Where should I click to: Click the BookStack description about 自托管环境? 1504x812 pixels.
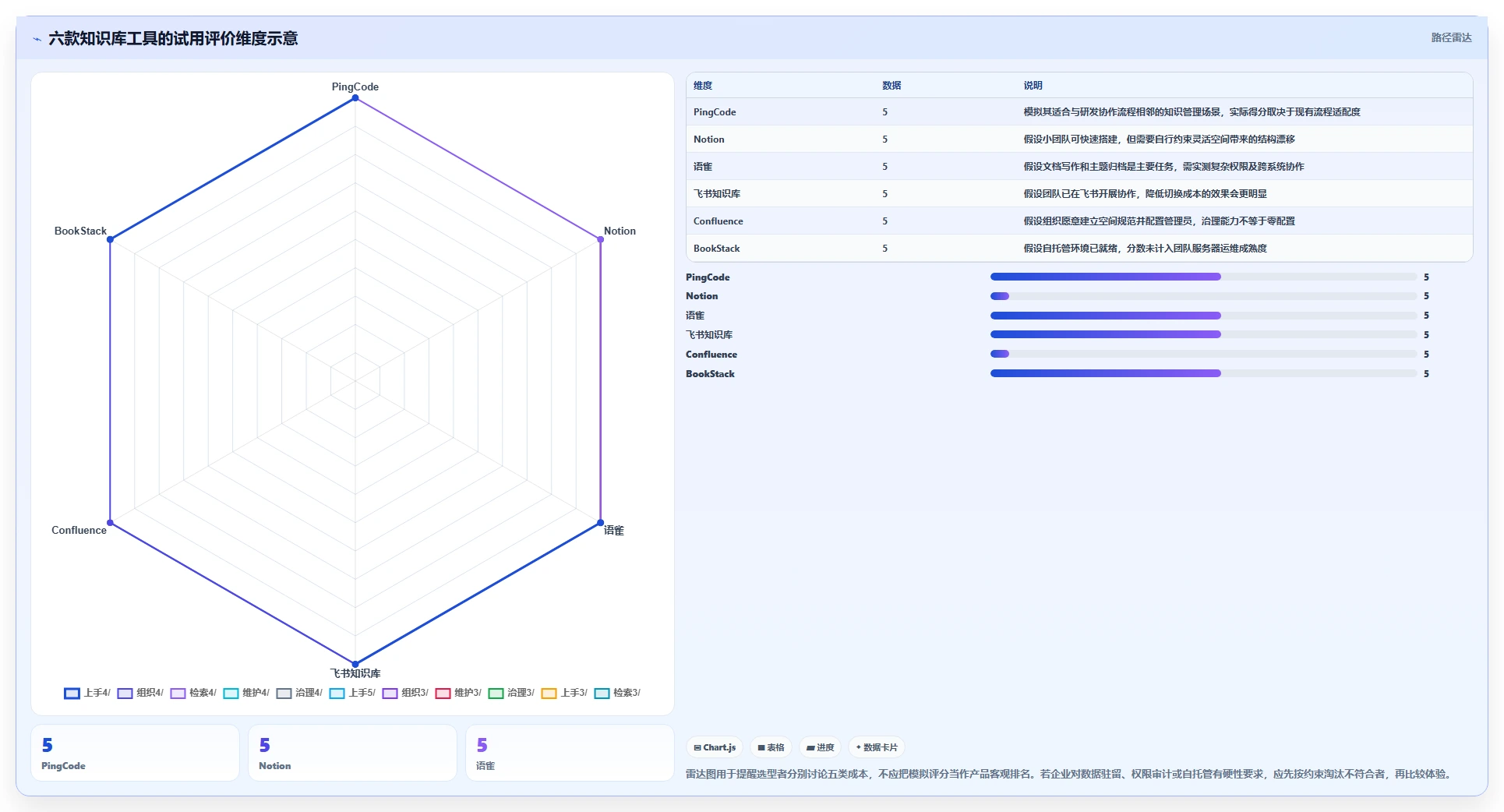[1145, 249]
